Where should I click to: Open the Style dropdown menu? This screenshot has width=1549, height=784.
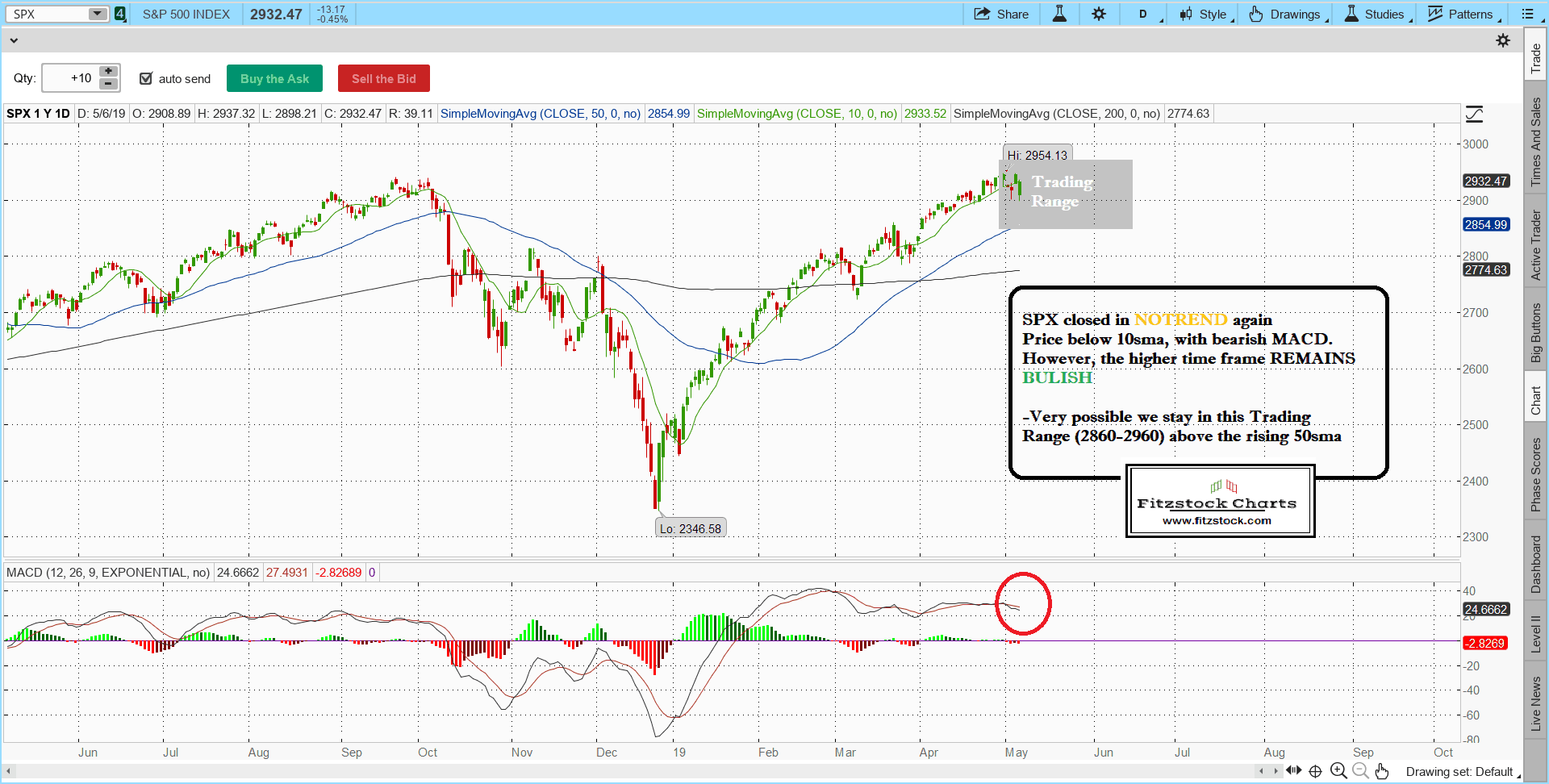tap(1206, 14)
